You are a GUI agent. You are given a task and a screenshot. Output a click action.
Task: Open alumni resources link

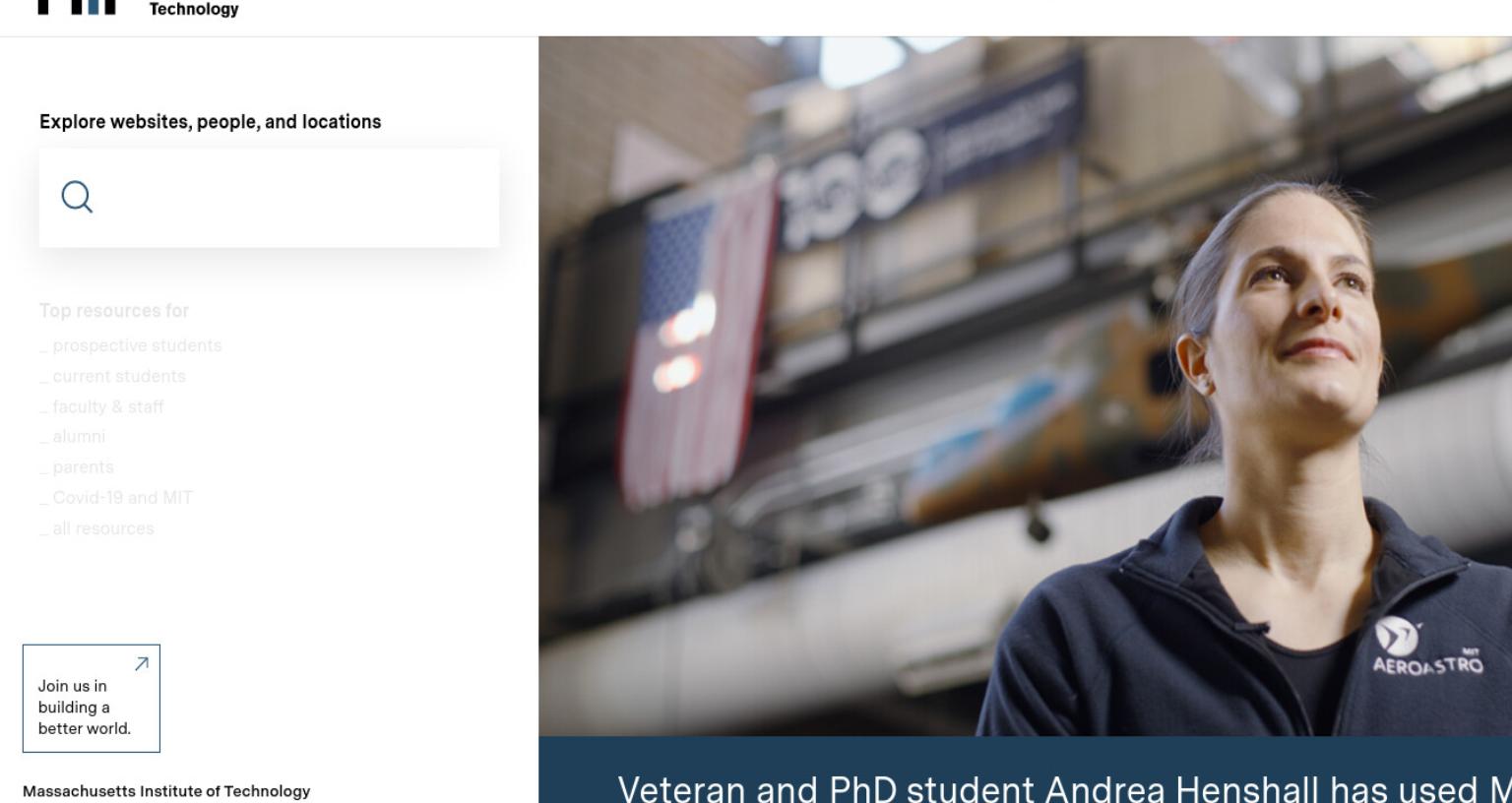click(x=73, y=436)
